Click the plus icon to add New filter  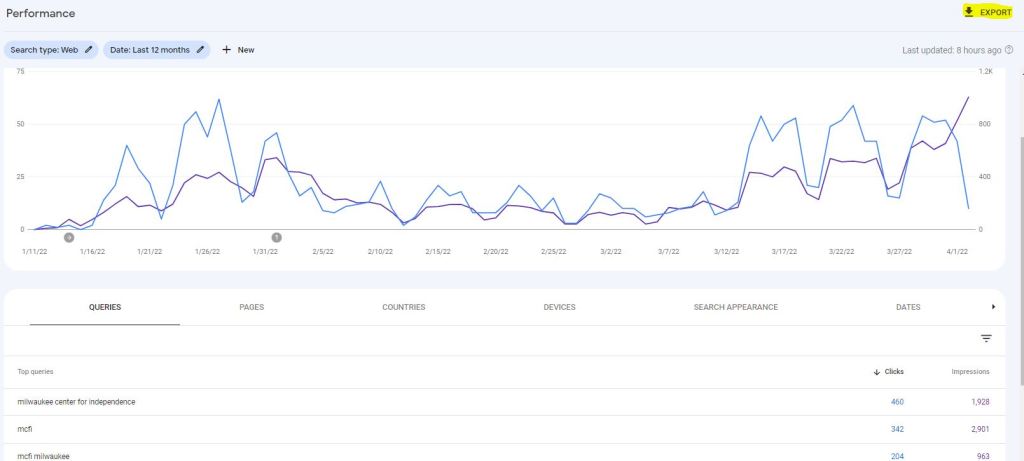pyautogui.click(x=227, y=49)
